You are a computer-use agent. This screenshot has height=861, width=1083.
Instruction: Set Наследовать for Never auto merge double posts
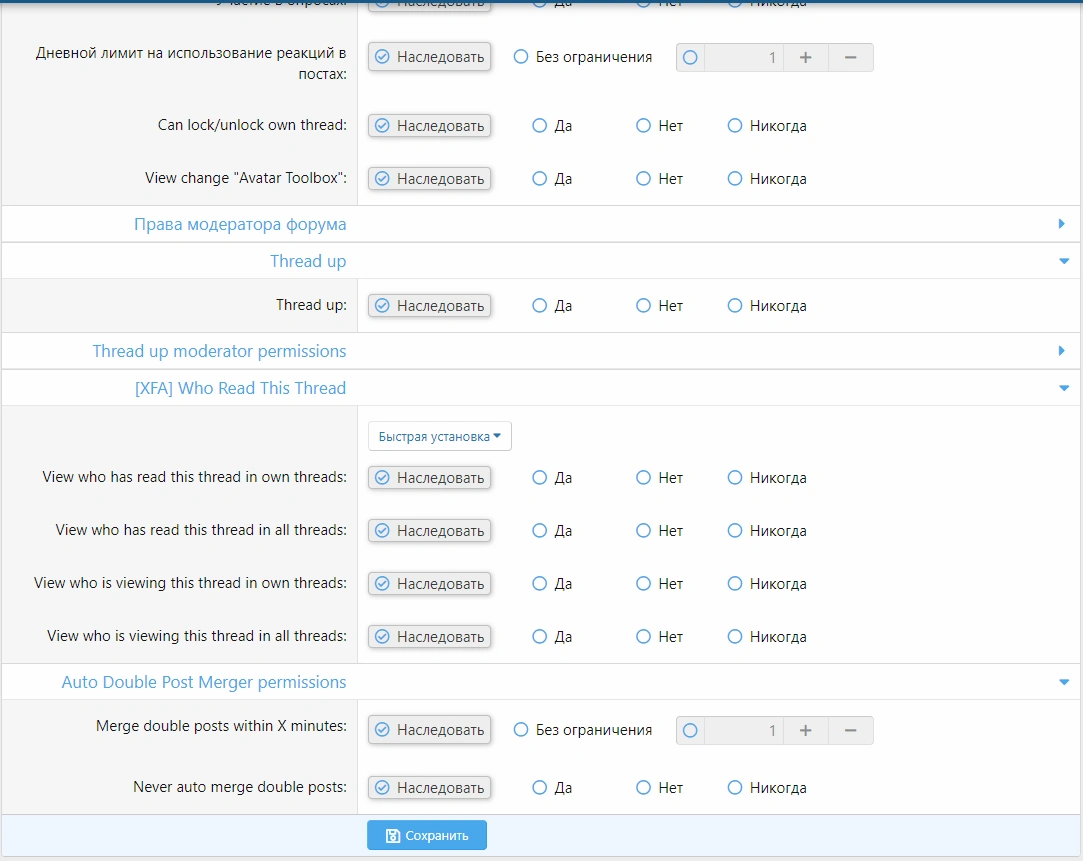pos(430,788)
